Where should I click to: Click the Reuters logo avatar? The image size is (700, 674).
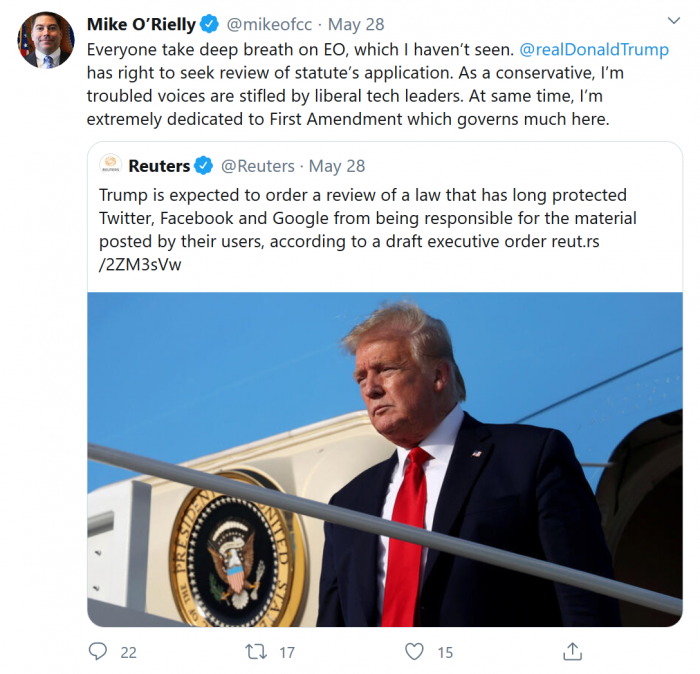pyautogui.click(x=111, y=165)
